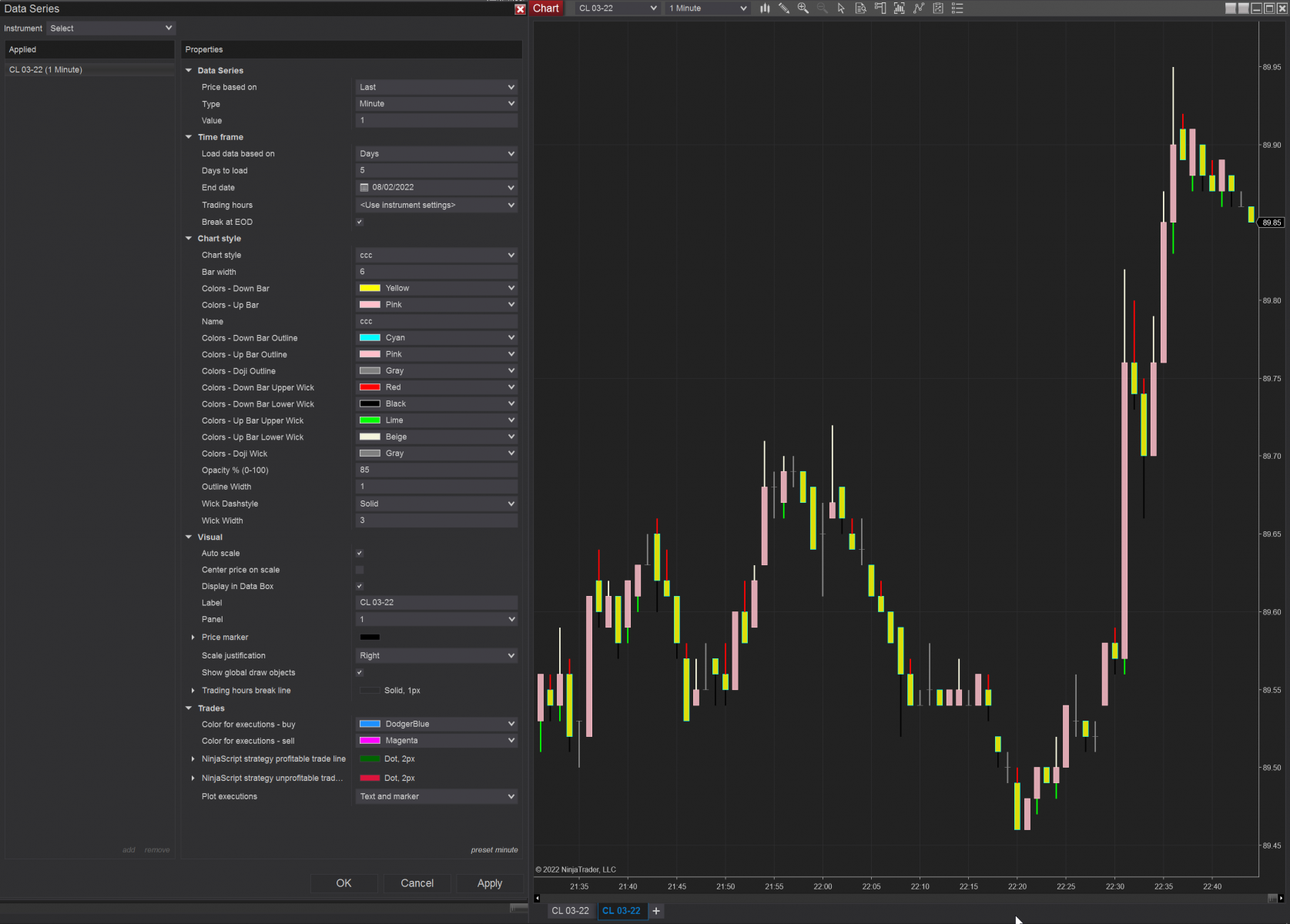
Task: Open the Colors - Down Bar dropdown
Action: [x=437, y=288]
